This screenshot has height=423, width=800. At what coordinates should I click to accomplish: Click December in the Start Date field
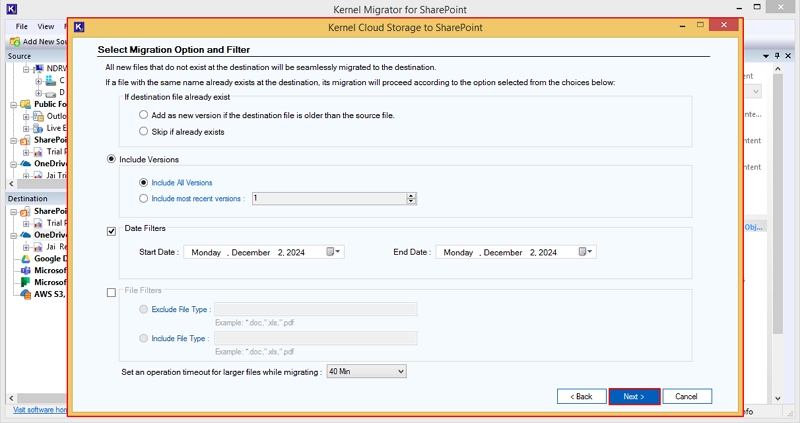tap(251, 252)
